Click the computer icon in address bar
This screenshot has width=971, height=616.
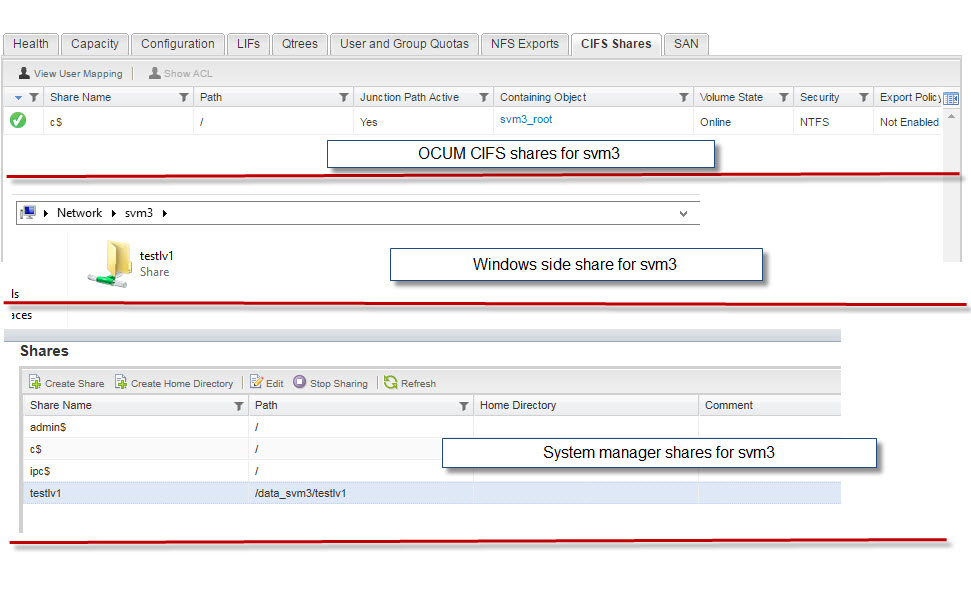(27, 212)
